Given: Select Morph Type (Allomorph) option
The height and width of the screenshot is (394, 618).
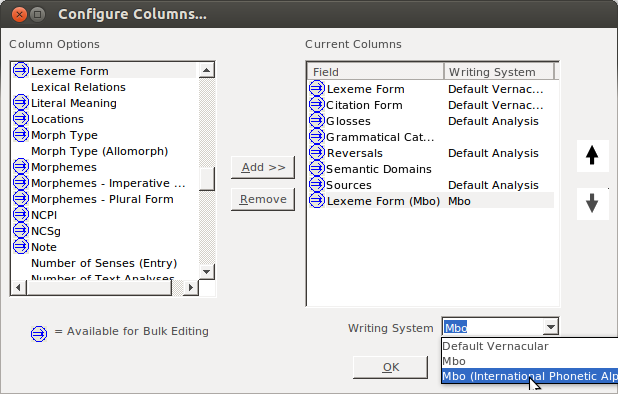Looking at the screenshot, I should tap(100, 151).
